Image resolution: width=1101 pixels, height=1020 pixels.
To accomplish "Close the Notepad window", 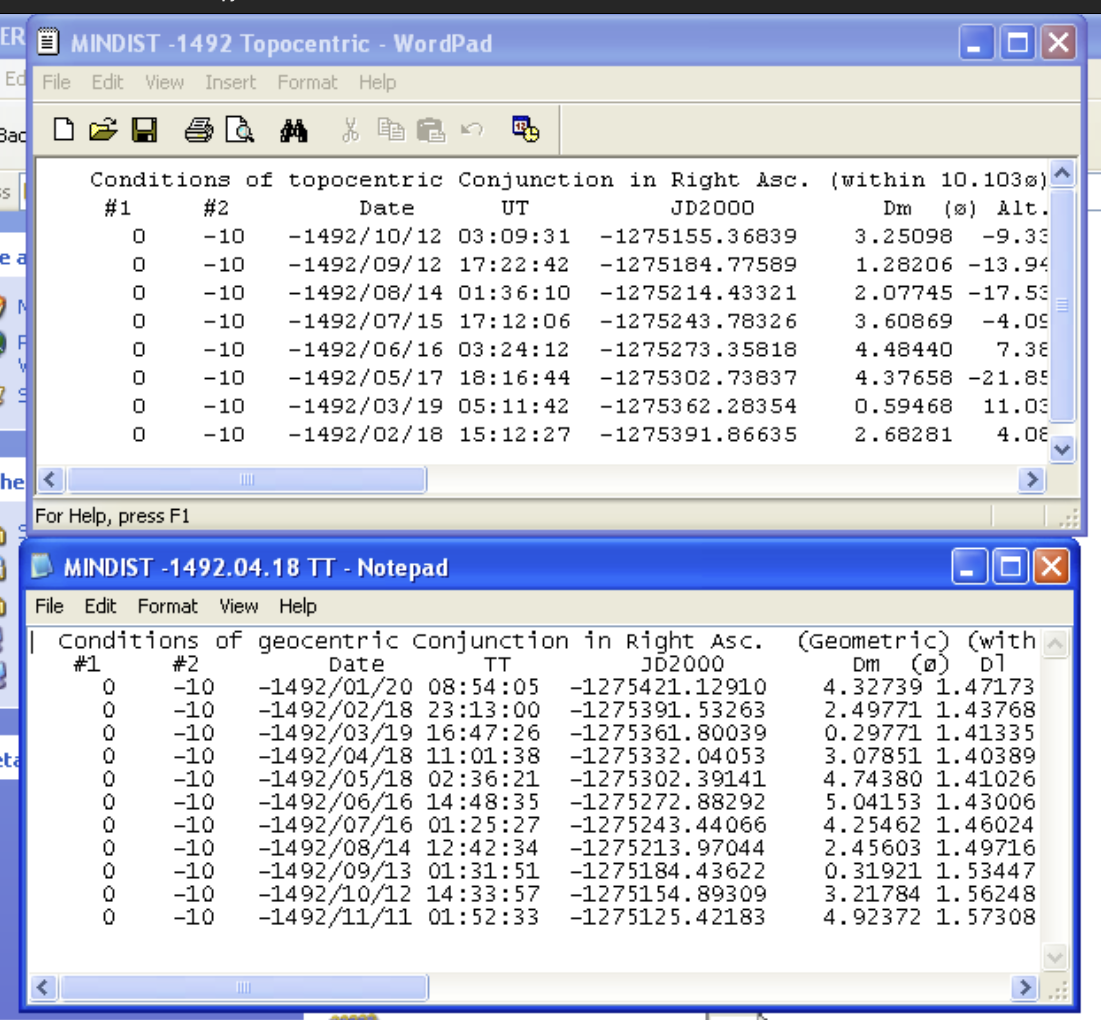I will [x=1051, y=567].
